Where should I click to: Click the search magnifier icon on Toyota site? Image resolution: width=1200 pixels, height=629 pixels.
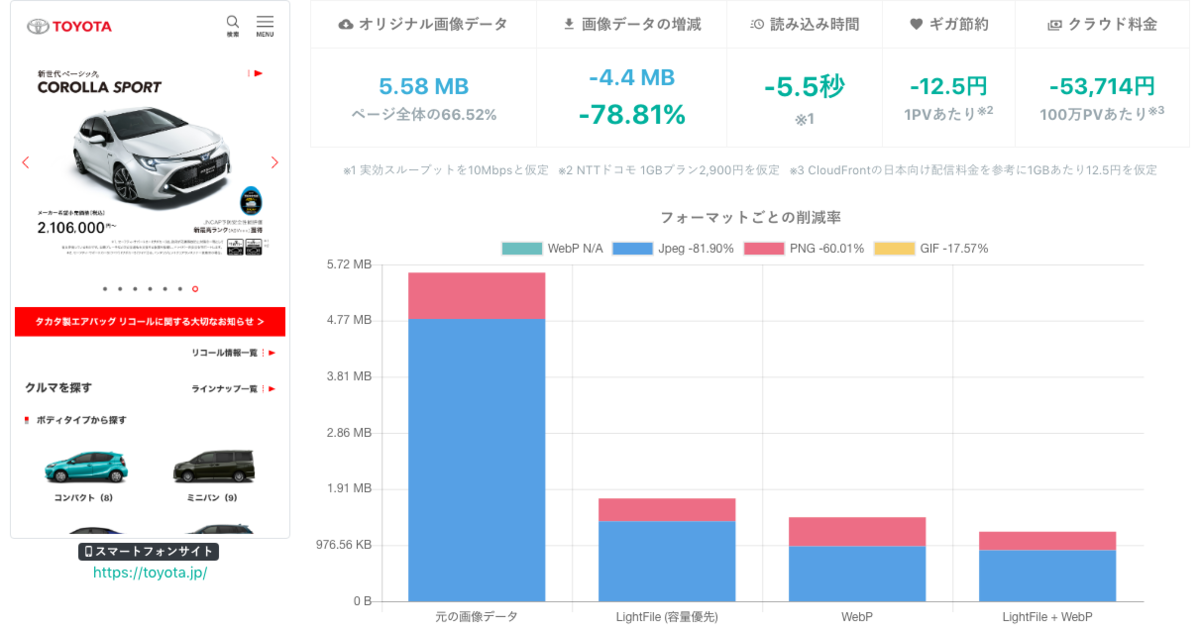[233, 22]
